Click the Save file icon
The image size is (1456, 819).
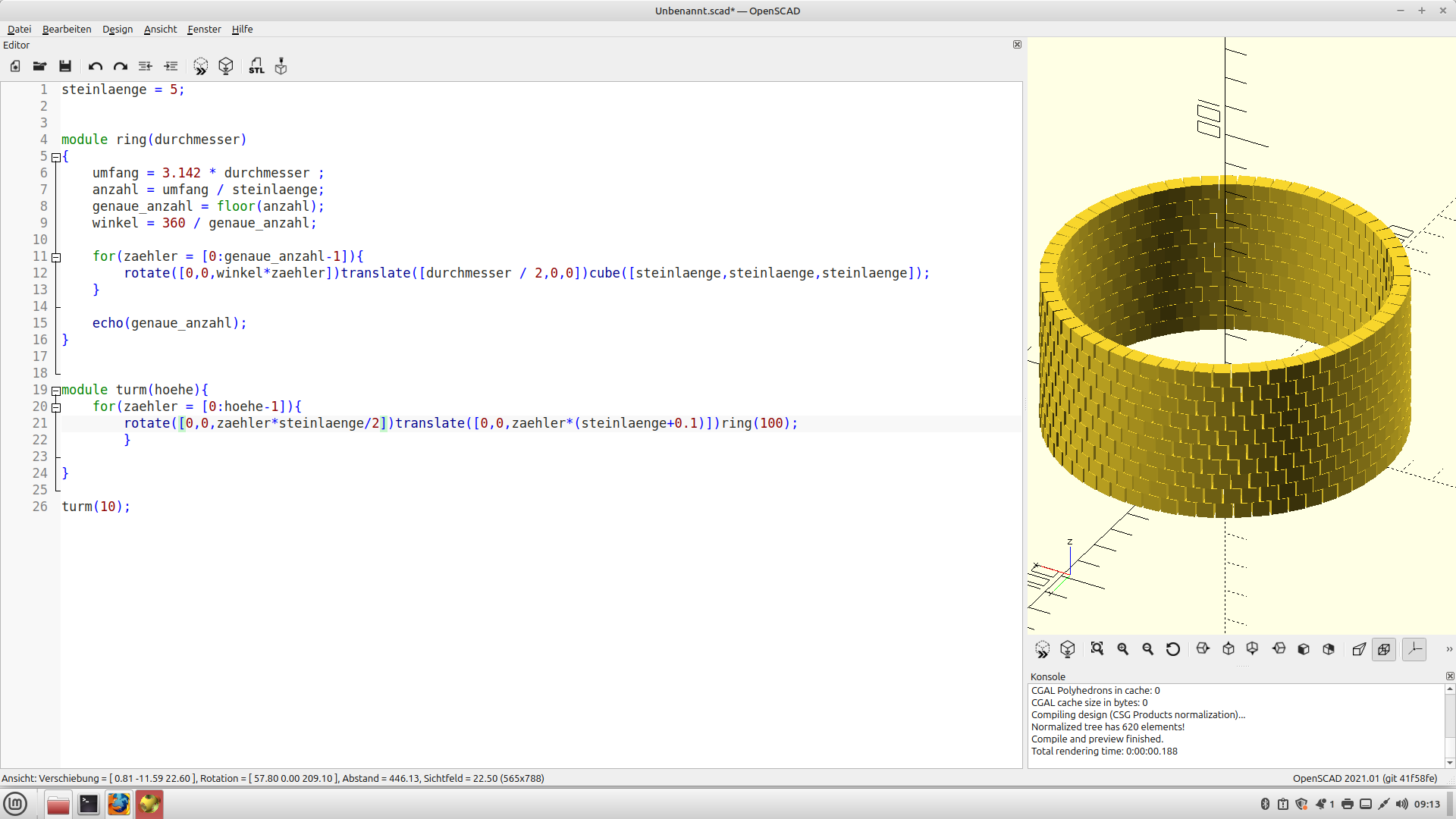click(x=65, y=66)
